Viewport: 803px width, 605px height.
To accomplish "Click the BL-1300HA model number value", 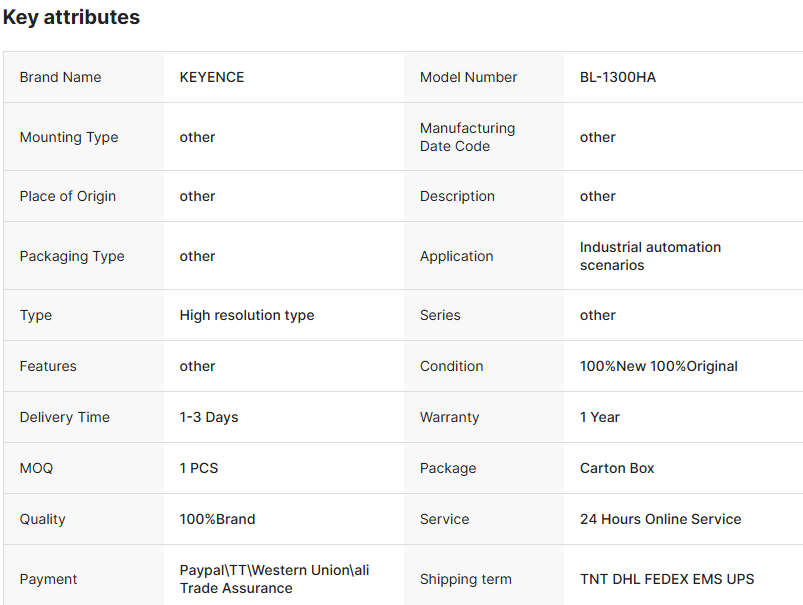I will [x=618, y=77].
